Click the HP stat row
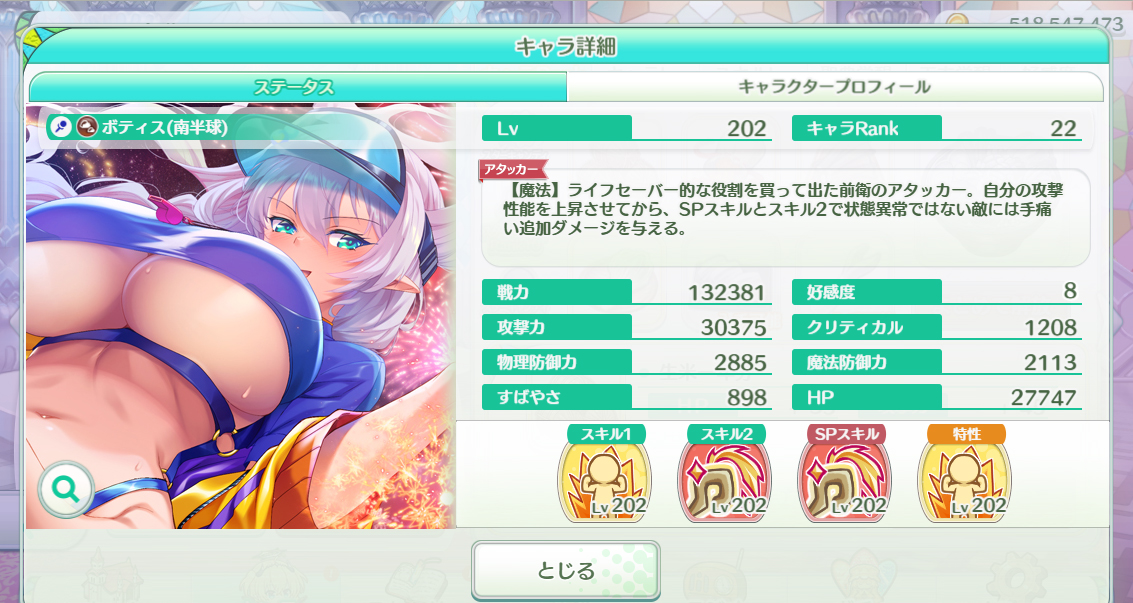 pyautogui.click(x=936, y=396)
